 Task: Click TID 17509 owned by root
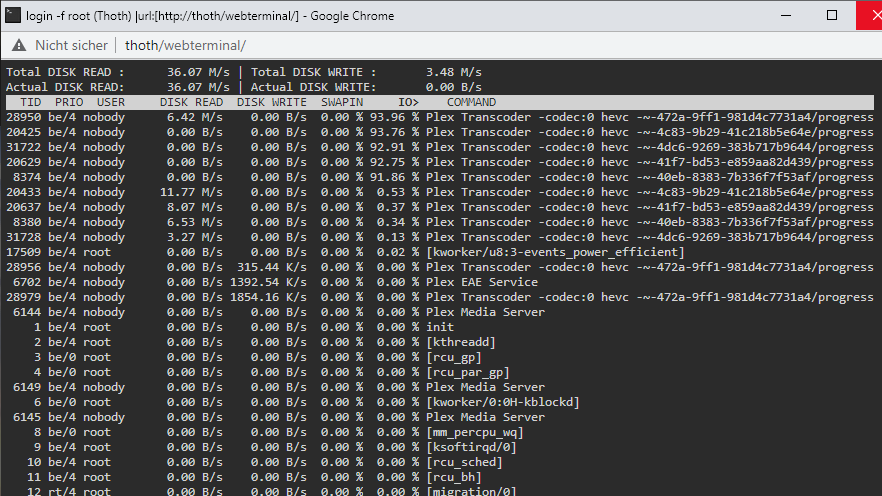(24, 252)
